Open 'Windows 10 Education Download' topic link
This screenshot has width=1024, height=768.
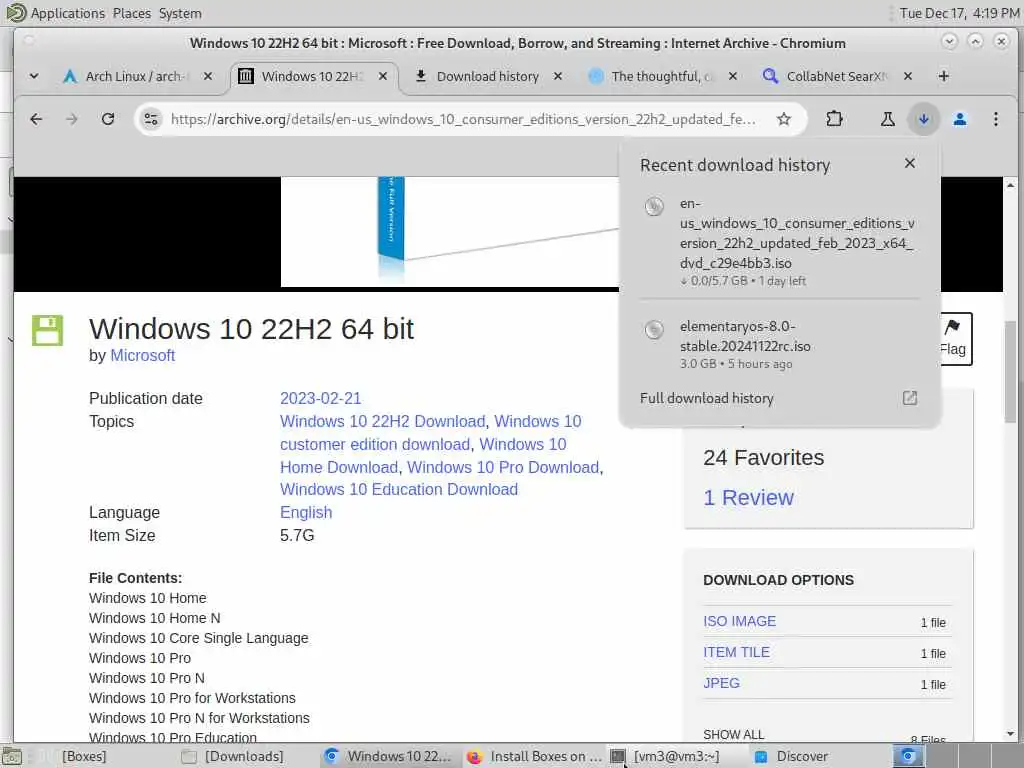click(x=399, y=489)
